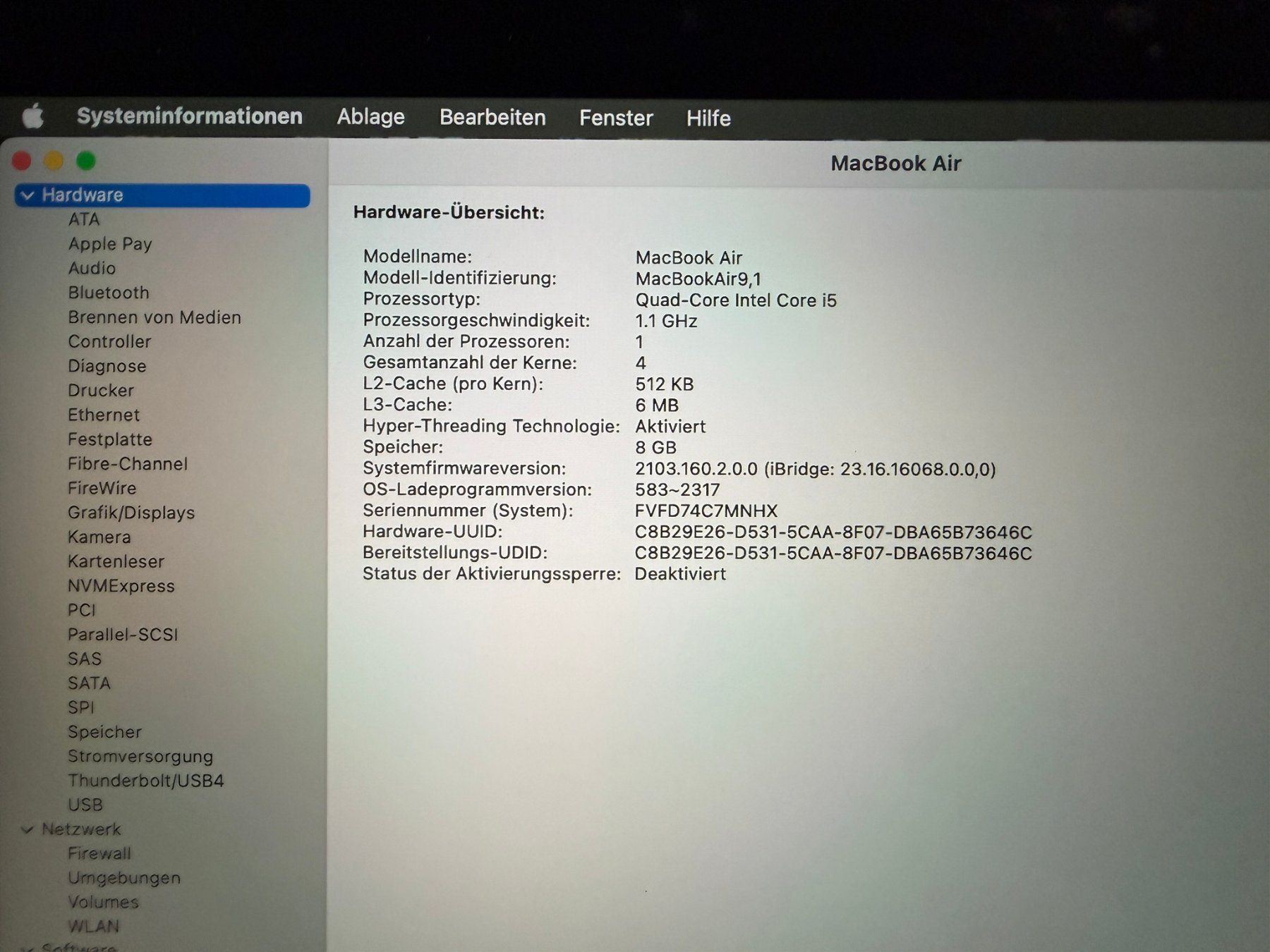The height and width of the screenshot is (952, 1270).
Task: Select Audio in the sidebar
Action: (x=92, y=268)
